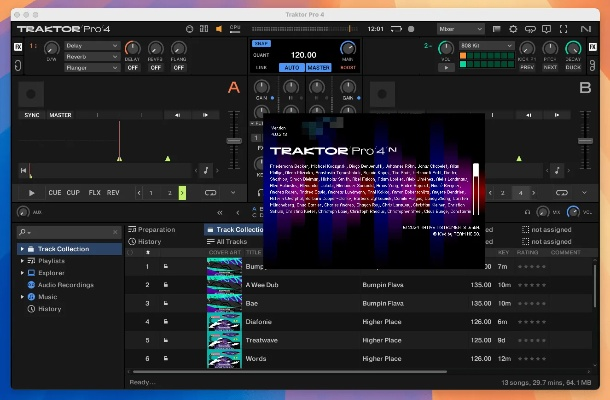Open the Mixer layout dropdown
This screenshot has width=610, height=400.
tap(461, 29)
